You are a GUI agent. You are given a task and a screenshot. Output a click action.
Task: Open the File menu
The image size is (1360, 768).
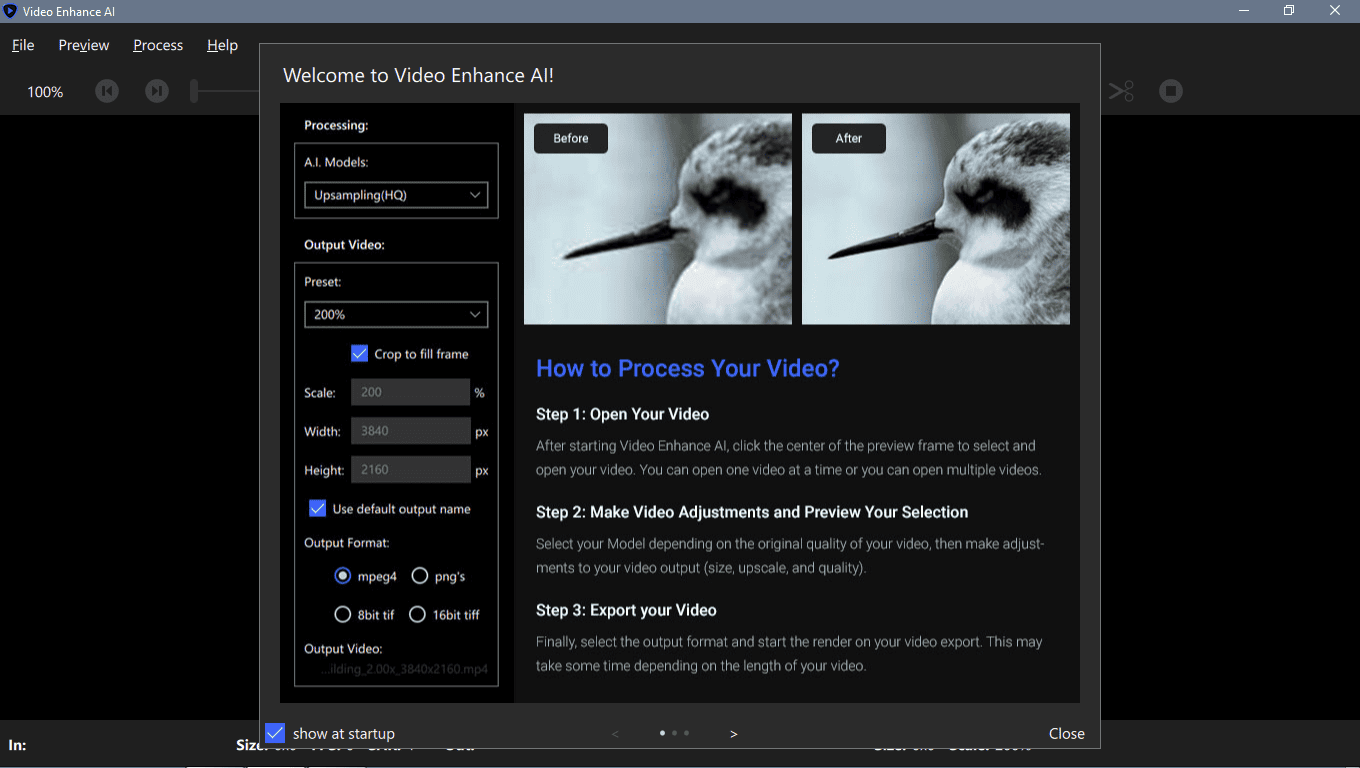tap(23, 45)
